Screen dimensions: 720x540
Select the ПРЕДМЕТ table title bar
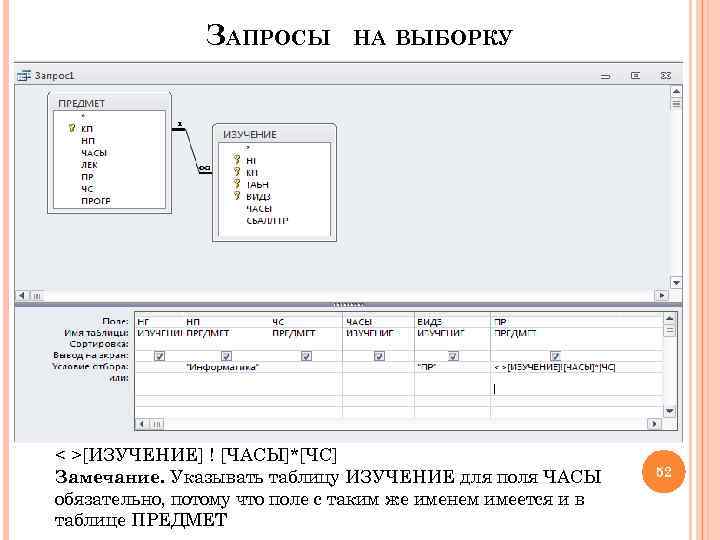109,103
